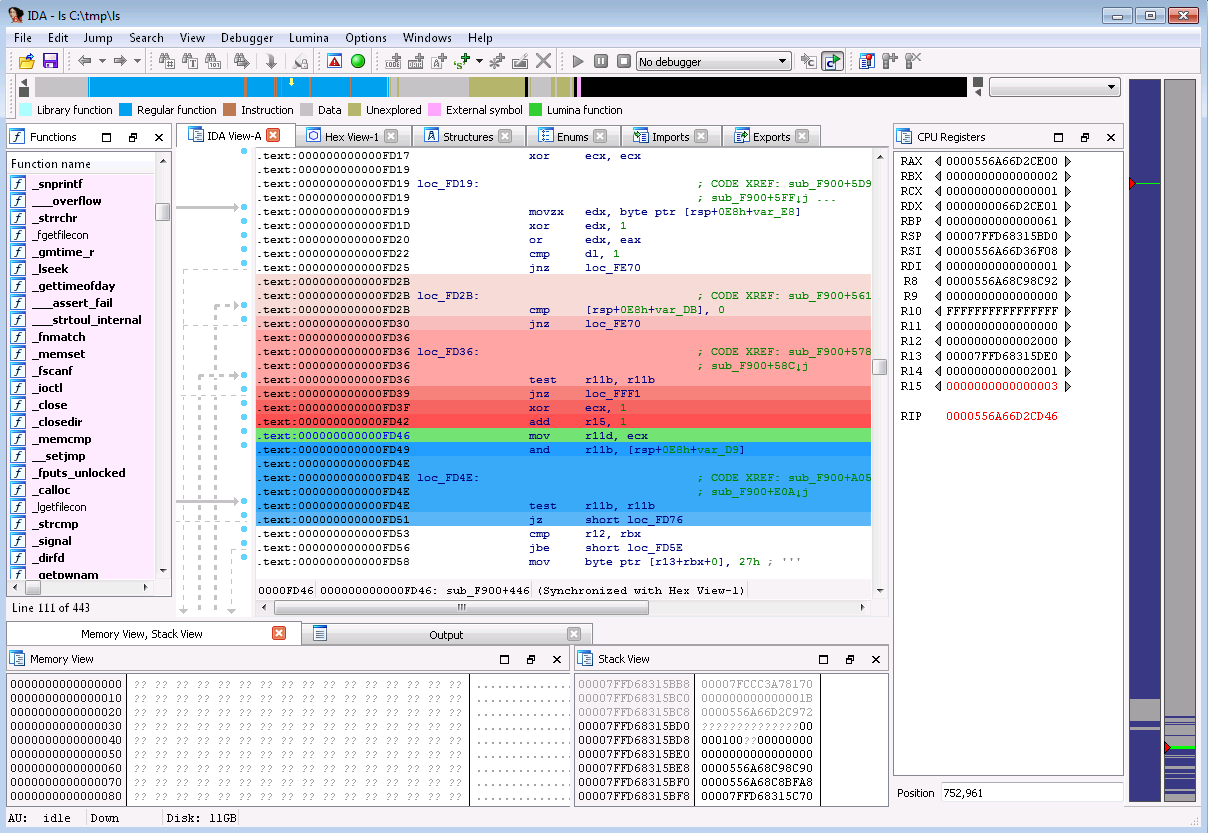Open the Debugger menu

[x=247, y=38]
